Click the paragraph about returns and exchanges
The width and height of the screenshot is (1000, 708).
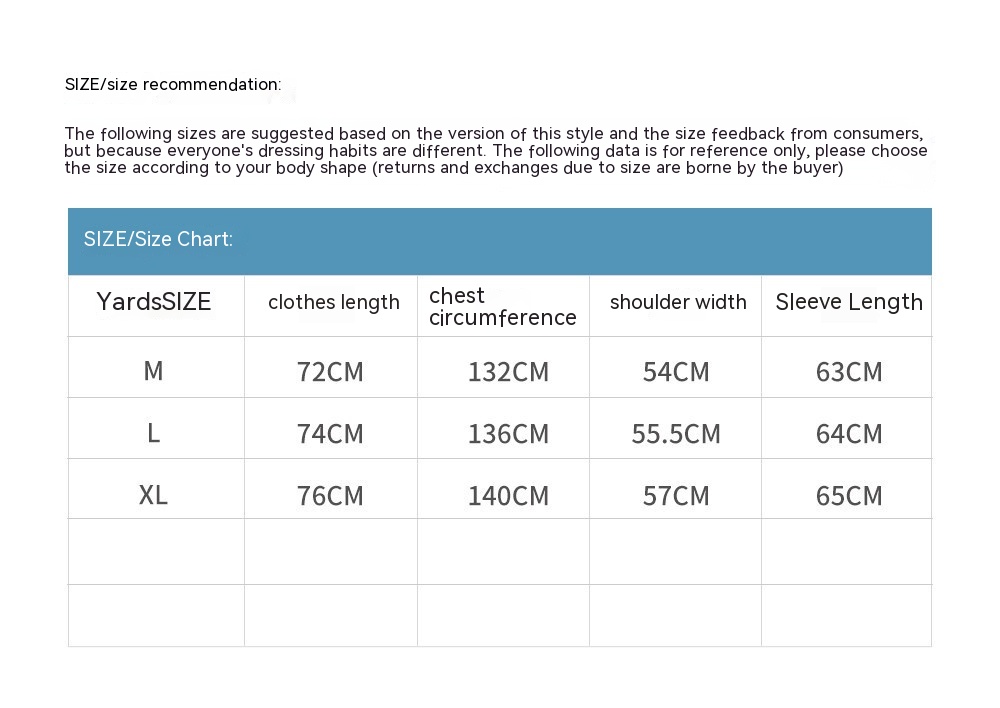coord(495,151)
